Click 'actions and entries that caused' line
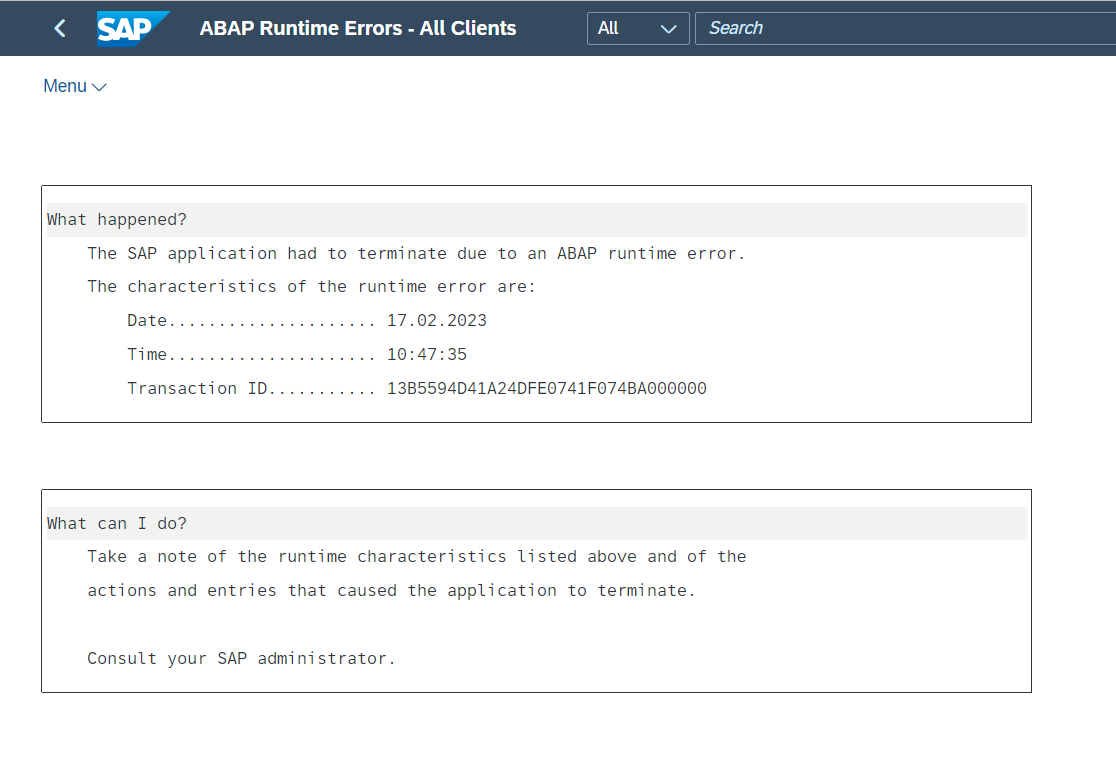 391,591
